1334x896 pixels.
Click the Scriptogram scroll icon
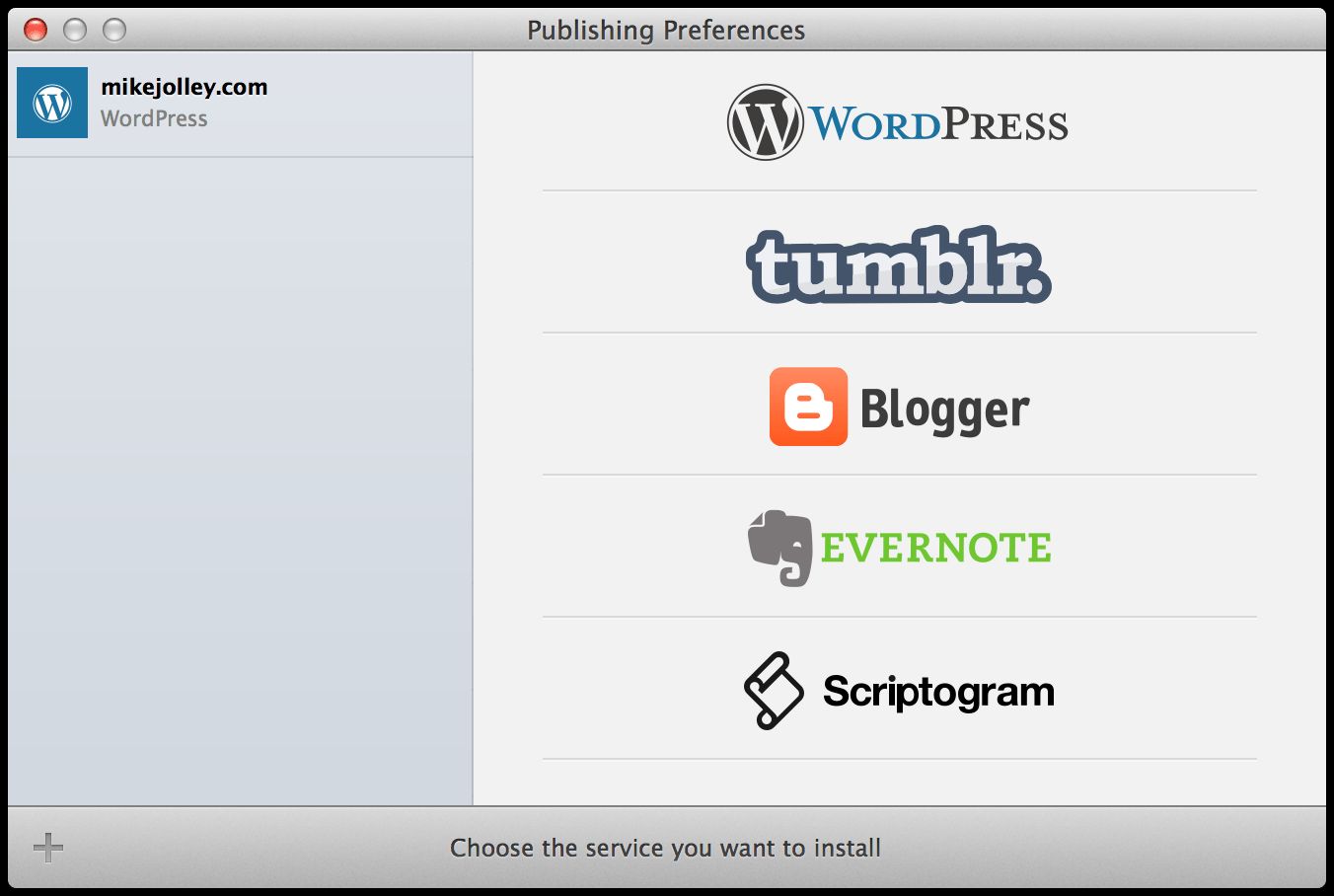click(773, 689)
